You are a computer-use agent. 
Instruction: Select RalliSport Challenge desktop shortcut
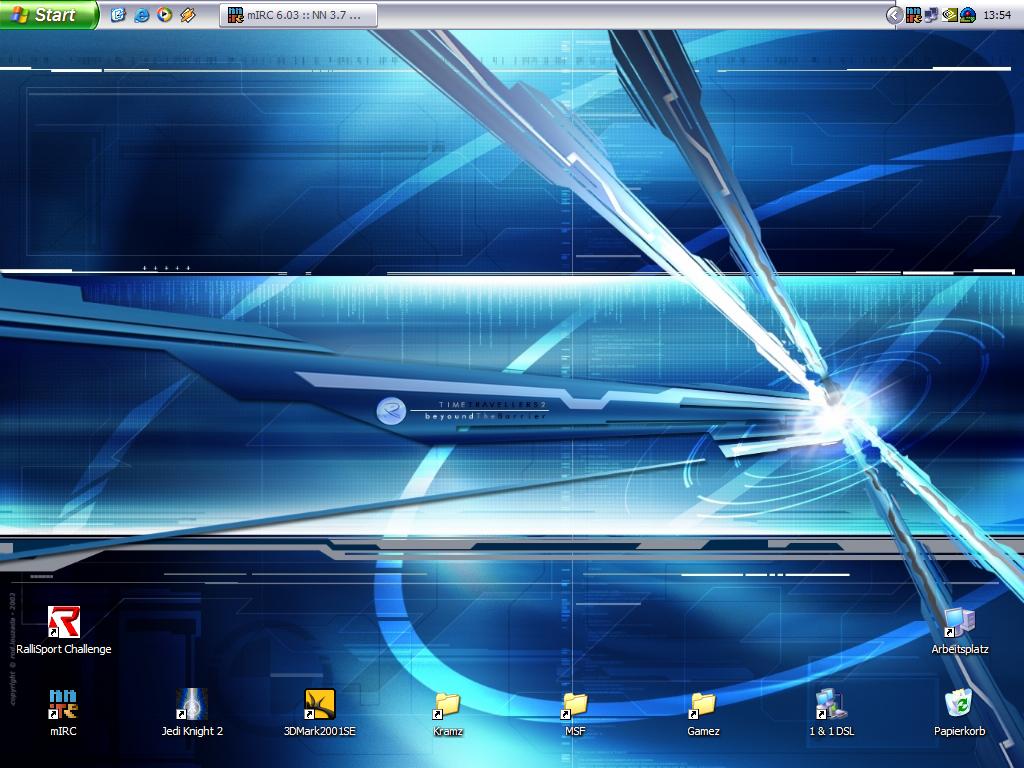pyautogui.click(x=64, y=623)
